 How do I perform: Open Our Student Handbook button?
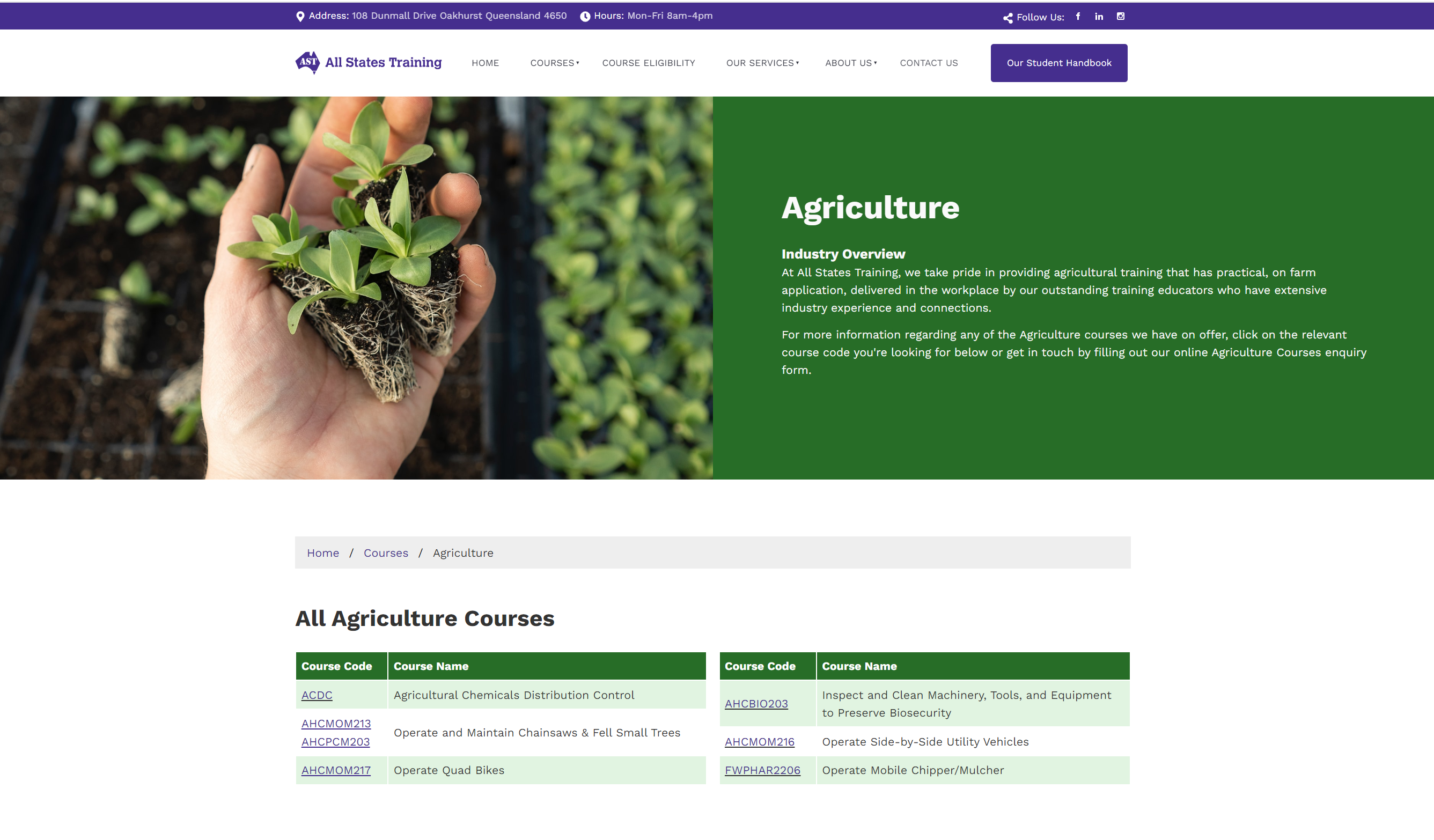tap(1058, 63)
